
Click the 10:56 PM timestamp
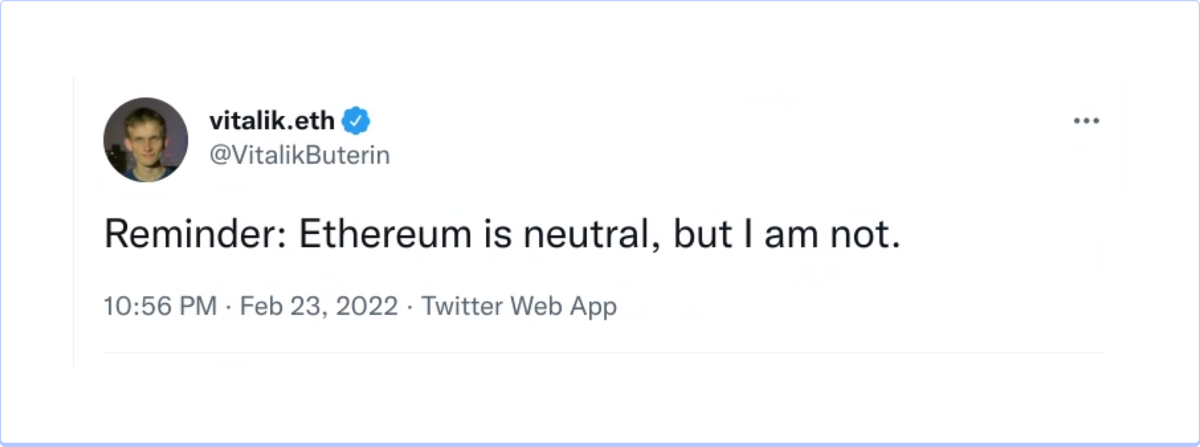(x=160, y=306)
